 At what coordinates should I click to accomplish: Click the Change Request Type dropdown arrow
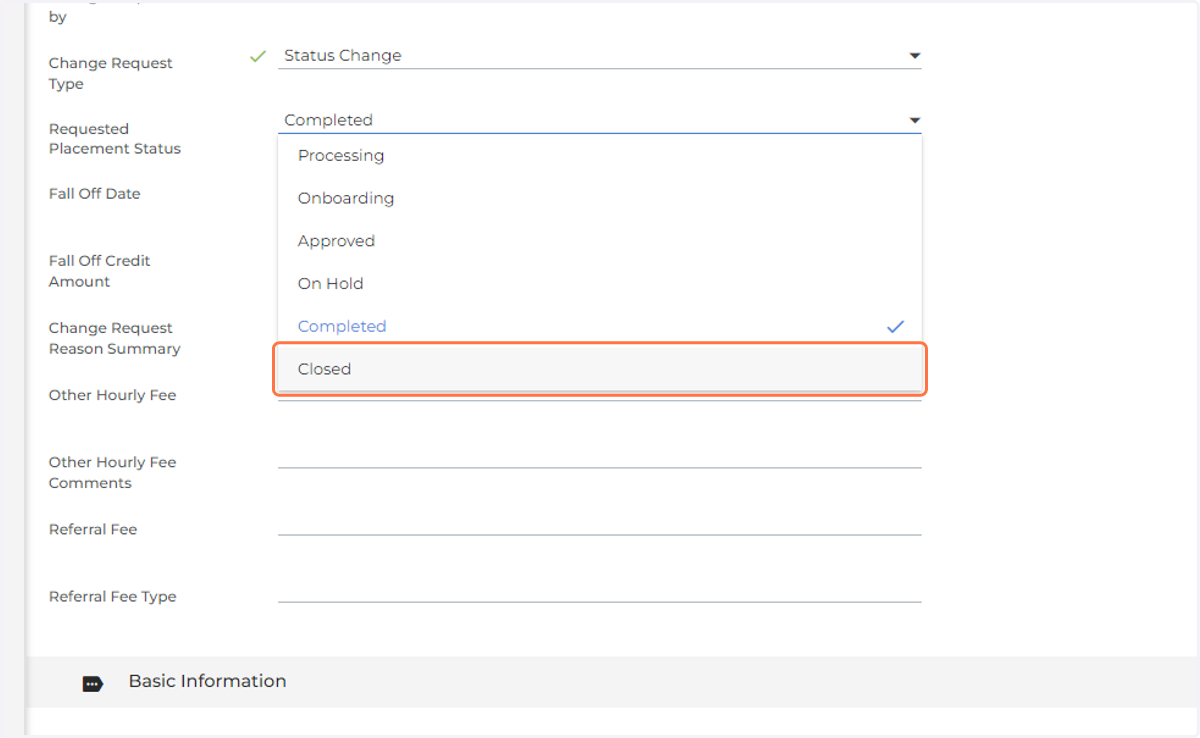pos(914,56)
